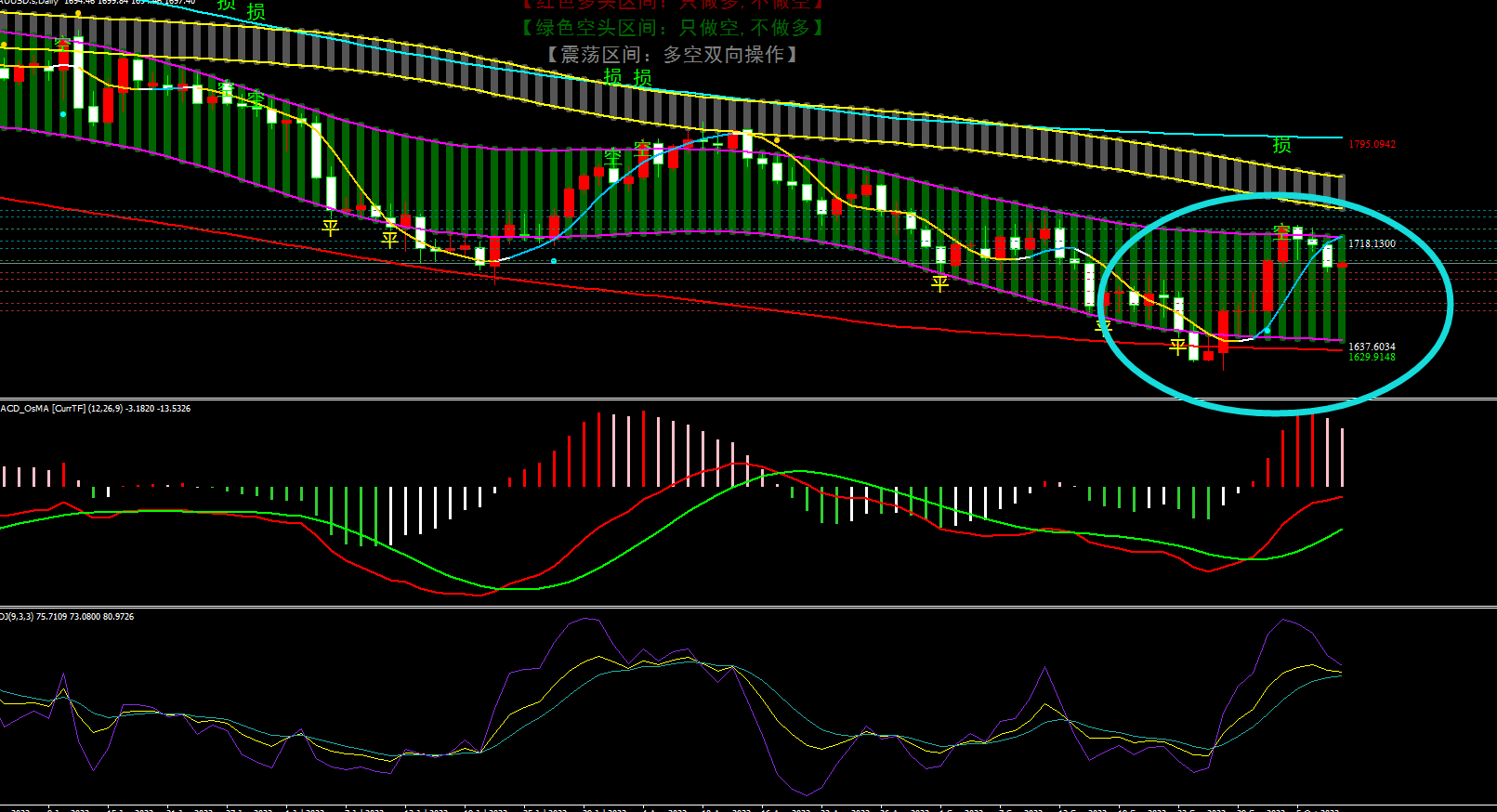
Task: Click the tall red candle inside the ellipse
Action: tap(1268, 286)
